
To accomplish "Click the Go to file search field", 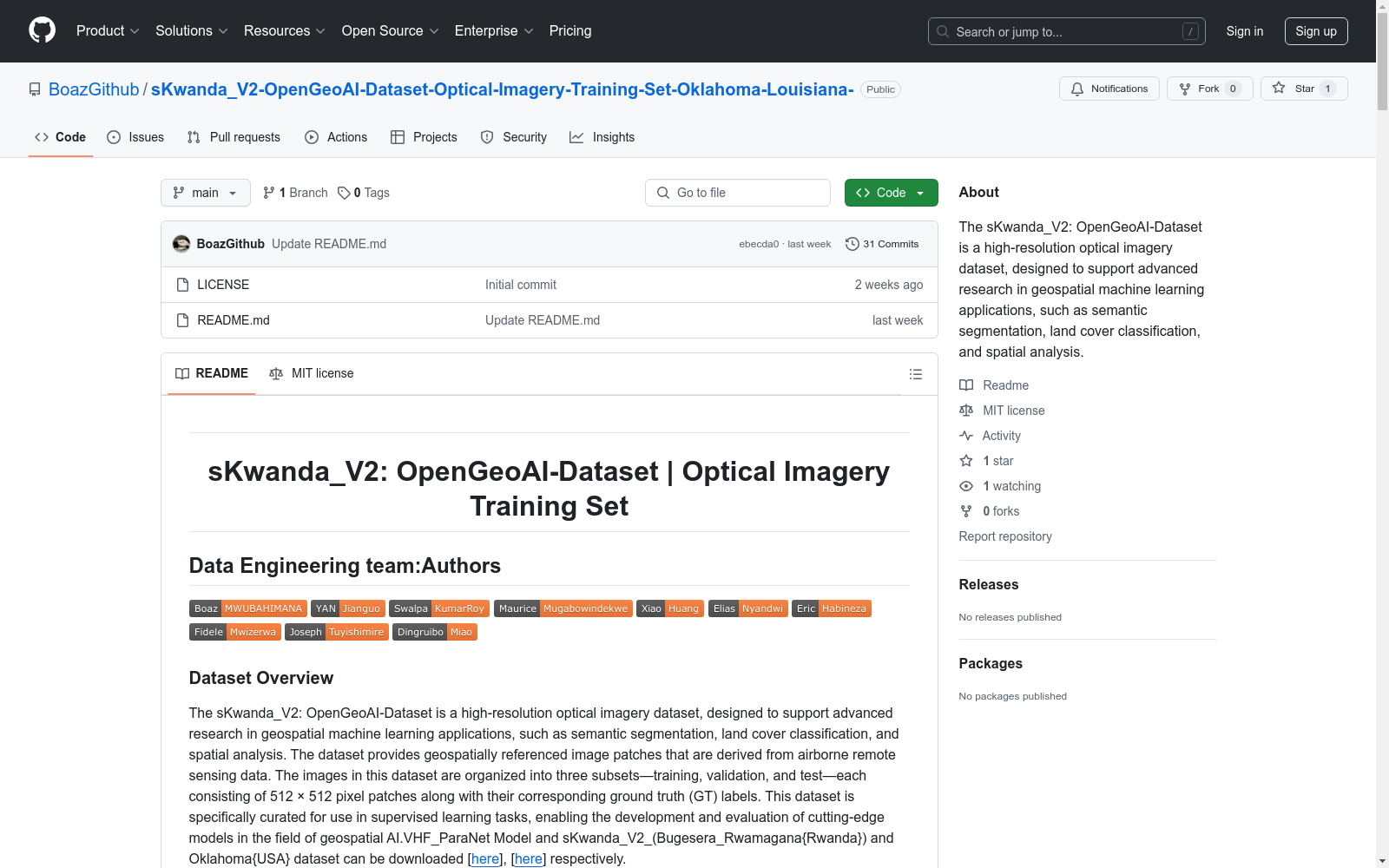I will (738, 193).
